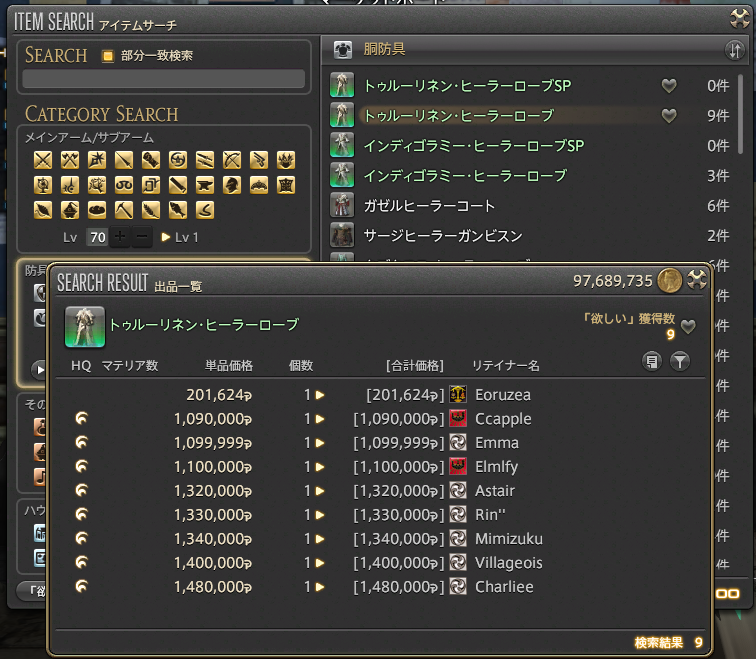Expand purchase arrow for Charliee listing
Viewport: 756px width, 659px height.
click(320, 587)
